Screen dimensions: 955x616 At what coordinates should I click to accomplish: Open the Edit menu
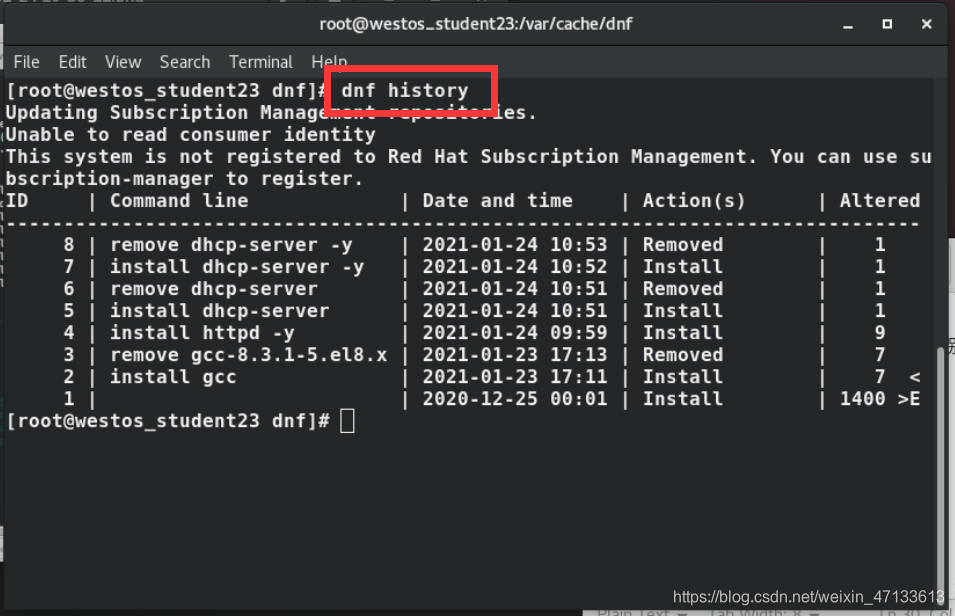pos(72,62)
